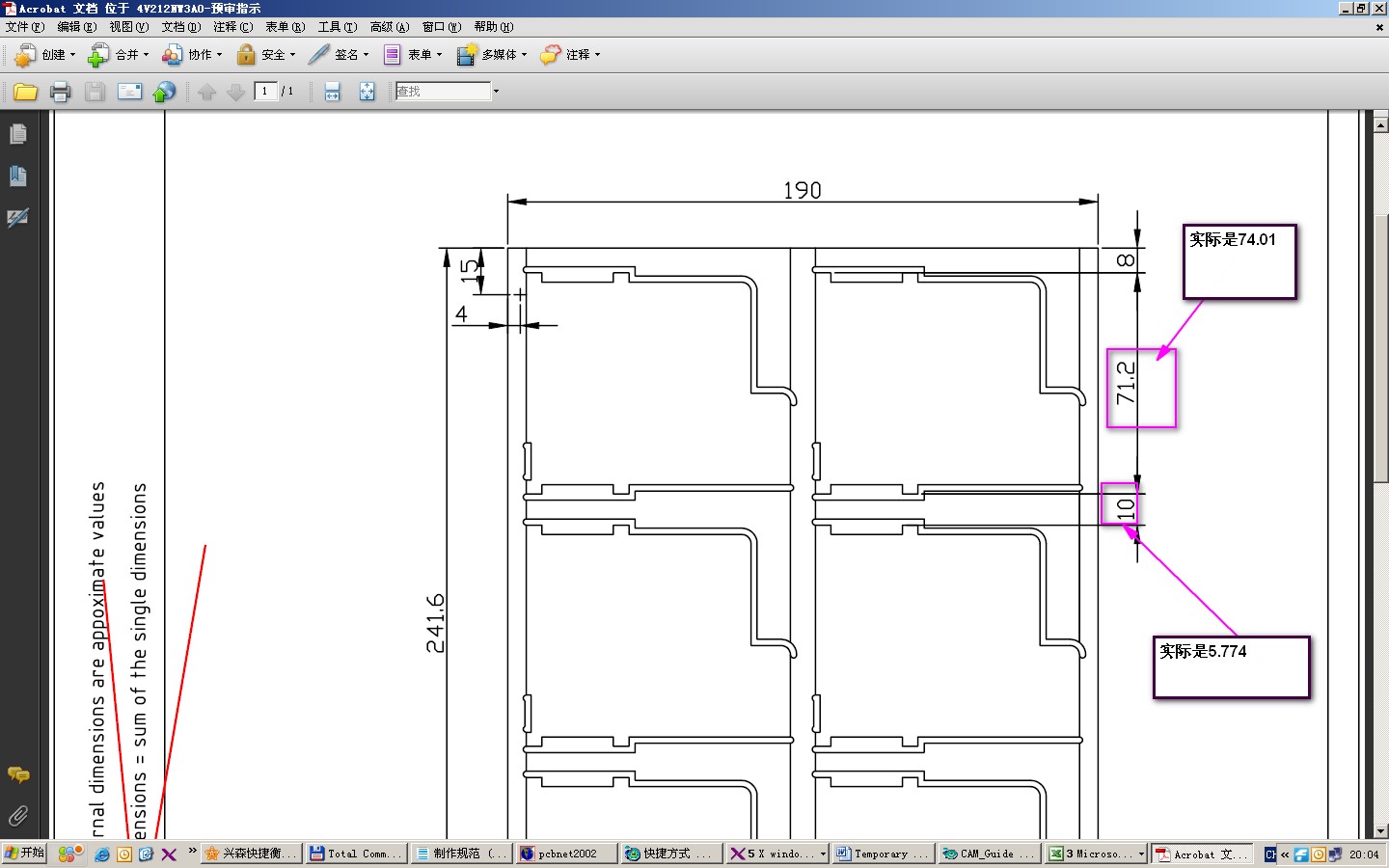This screenshot has height=868, width=1389.
Task: Open the 安全 (Secure) toolbar menu
Action: (265, 55)
